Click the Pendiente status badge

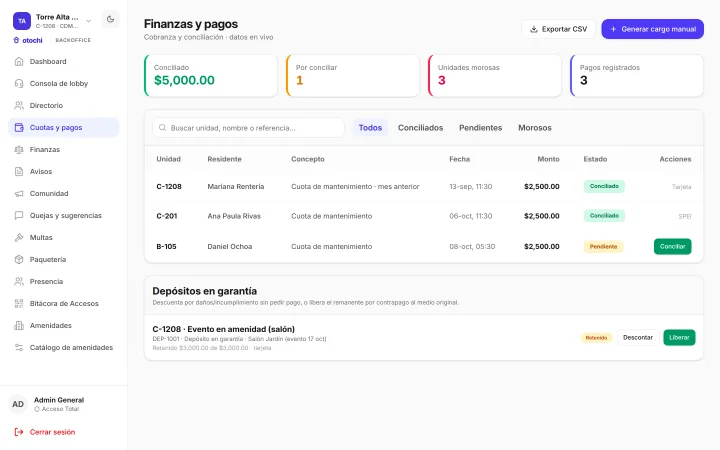(x=603, y=247)
